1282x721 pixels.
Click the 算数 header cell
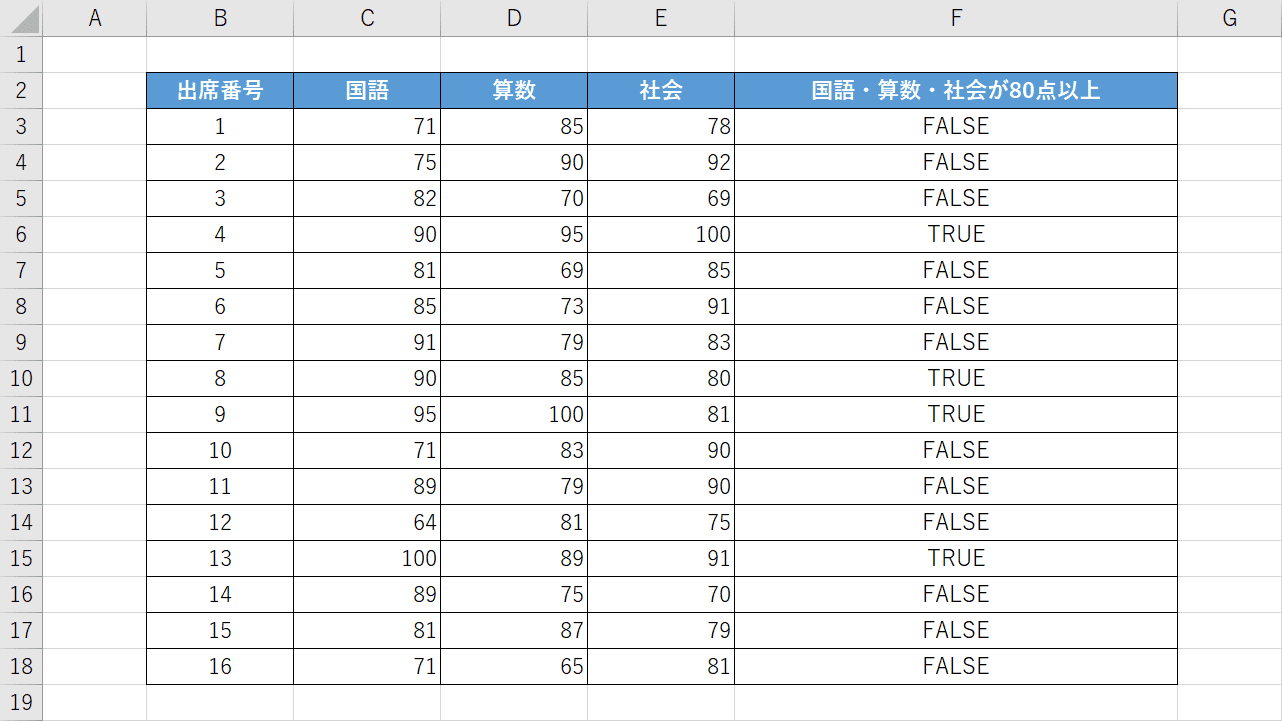tap(514, 90)
